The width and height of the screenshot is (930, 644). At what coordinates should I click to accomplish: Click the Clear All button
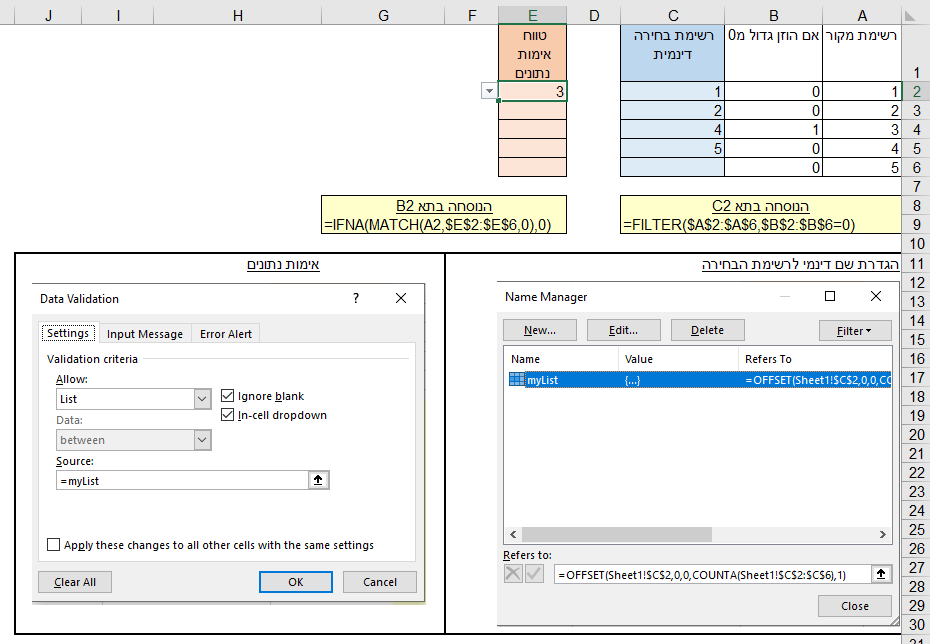(75, 582)
